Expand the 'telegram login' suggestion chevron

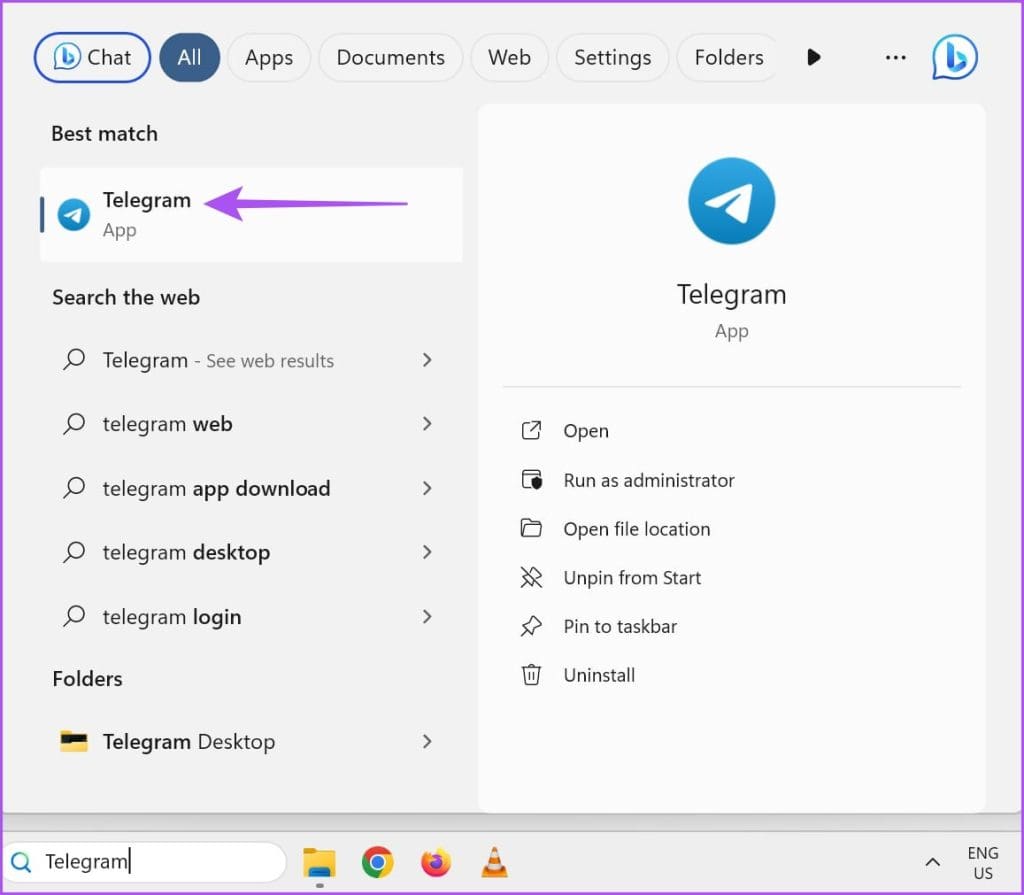[427, 616]
